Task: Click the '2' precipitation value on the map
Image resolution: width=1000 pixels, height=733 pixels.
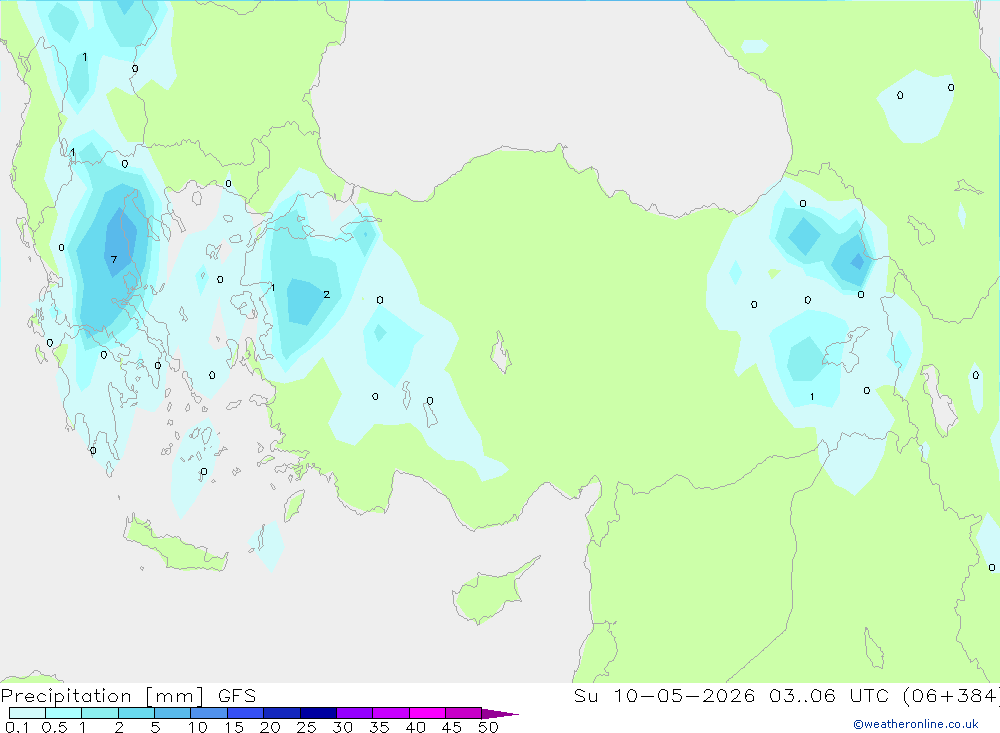Action: [327, 294]
